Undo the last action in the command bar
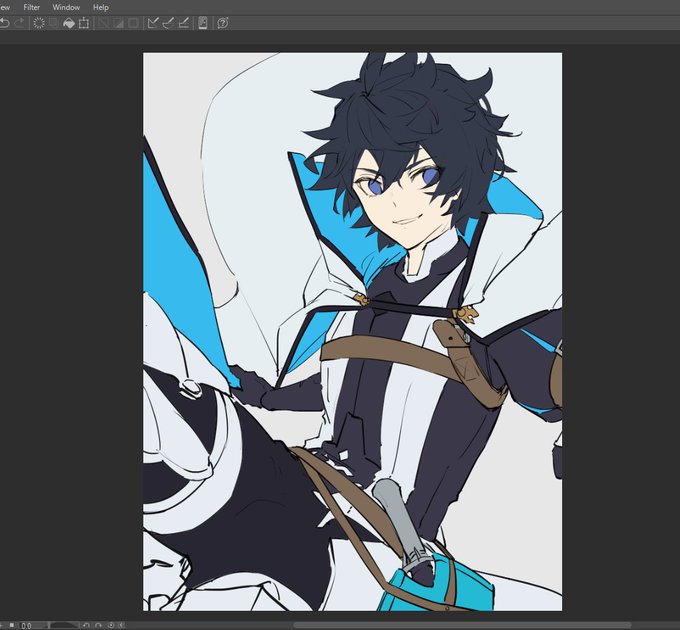The image size is (680, 630). click(x=4, y=23)
